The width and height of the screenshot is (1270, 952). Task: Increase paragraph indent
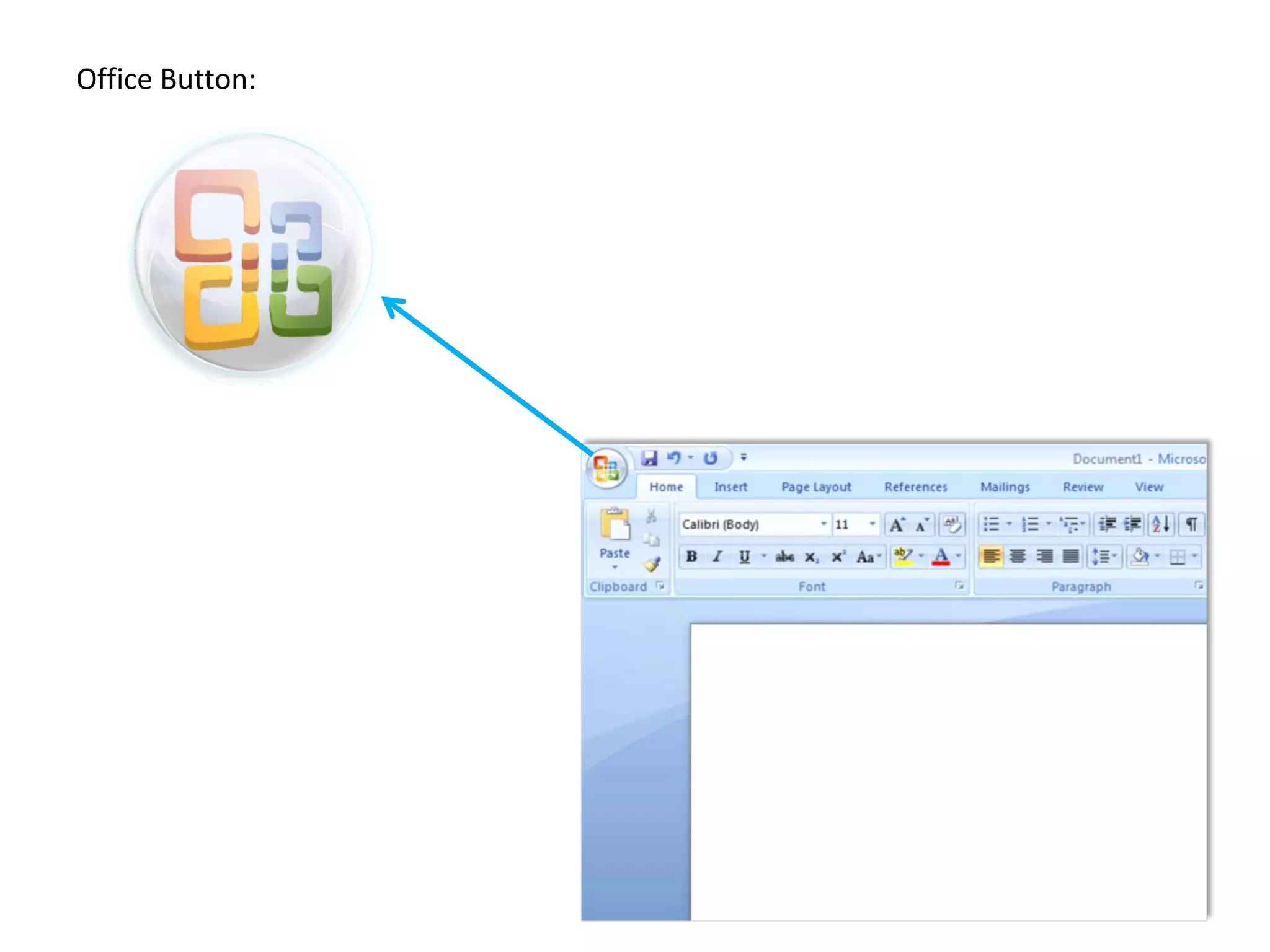[x=1133, y=525]
